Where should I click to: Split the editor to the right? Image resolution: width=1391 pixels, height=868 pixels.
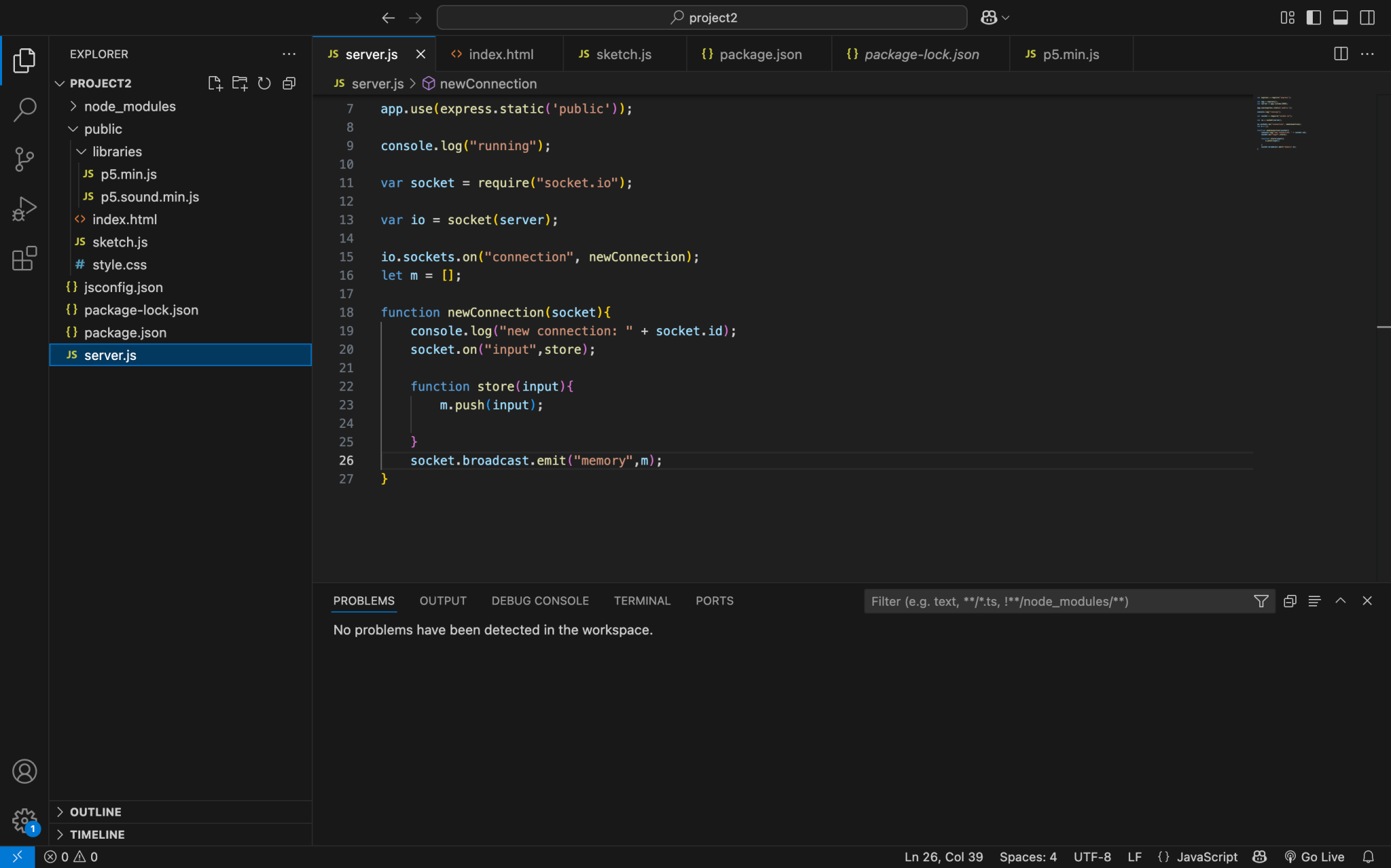pos(1340,54)
